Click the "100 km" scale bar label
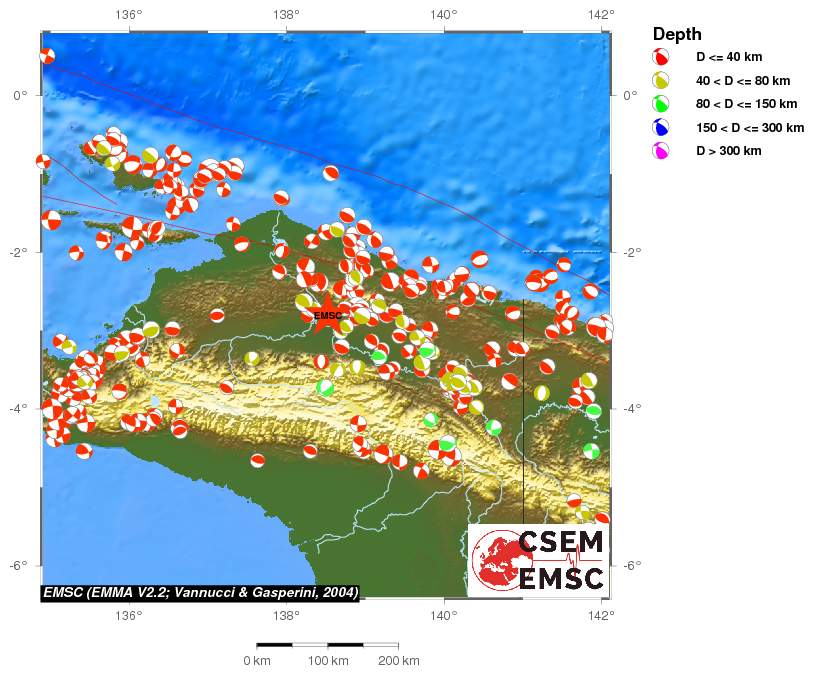 tap(328, 661)
